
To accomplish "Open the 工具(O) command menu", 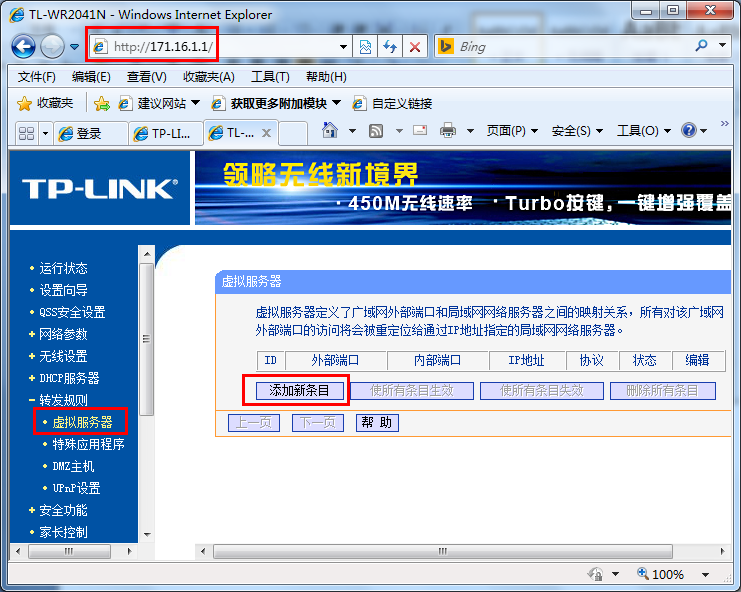I will click(644, 131).
